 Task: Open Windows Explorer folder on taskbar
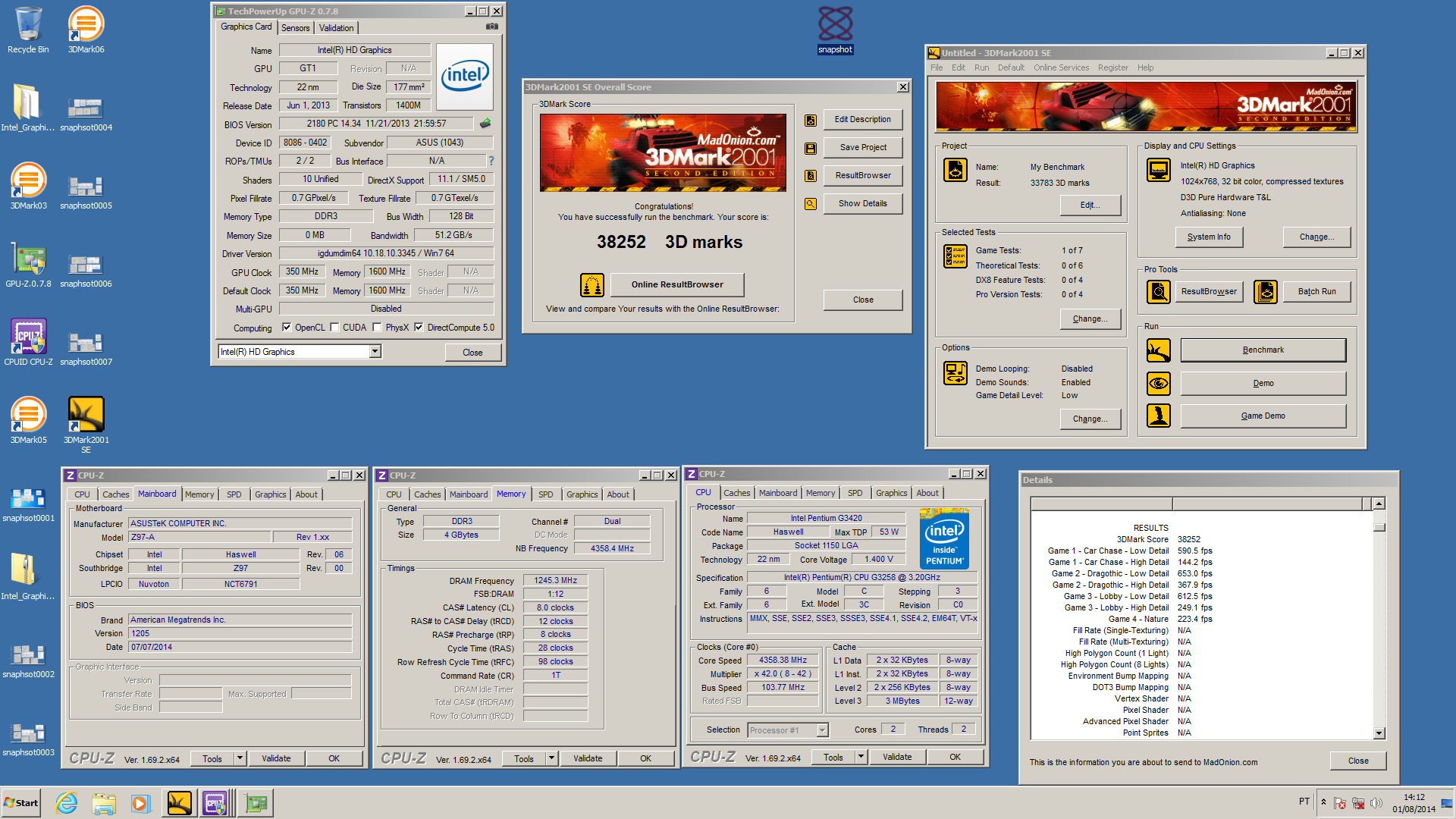(104, 803)
